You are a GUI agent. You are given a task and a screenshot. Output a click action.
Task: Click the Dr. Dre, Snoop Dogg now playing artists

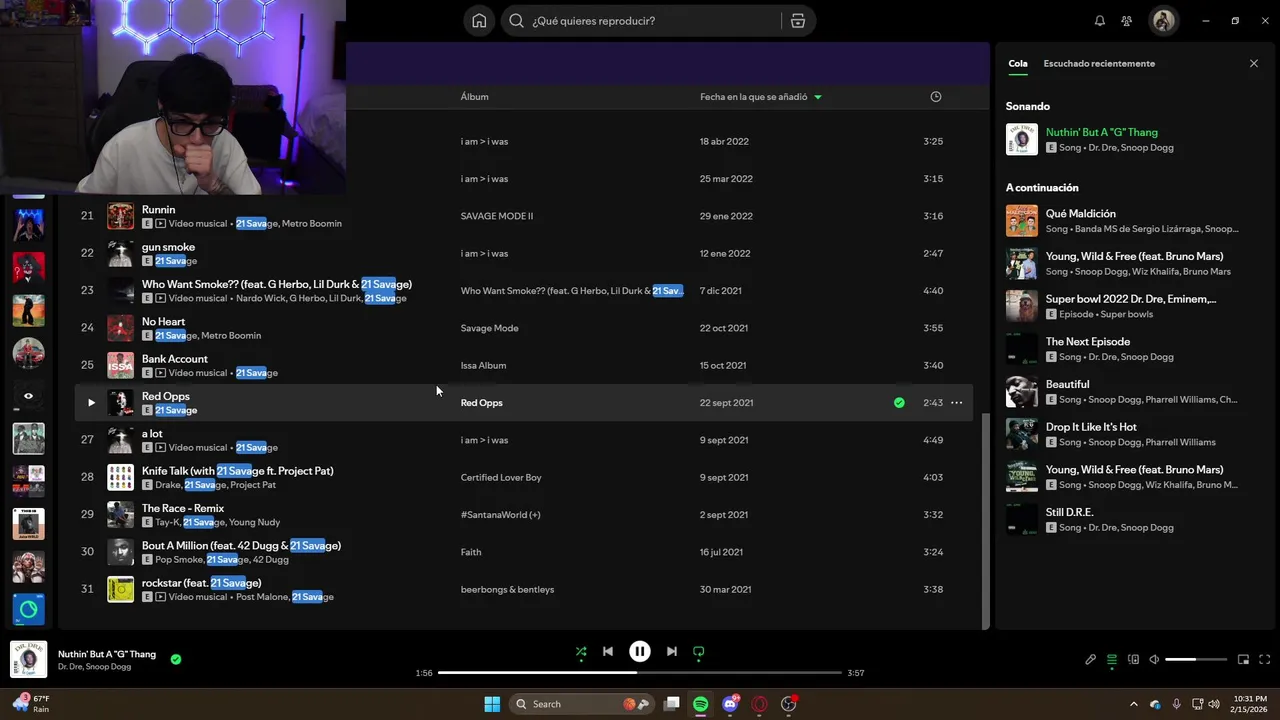coord(94,667)
